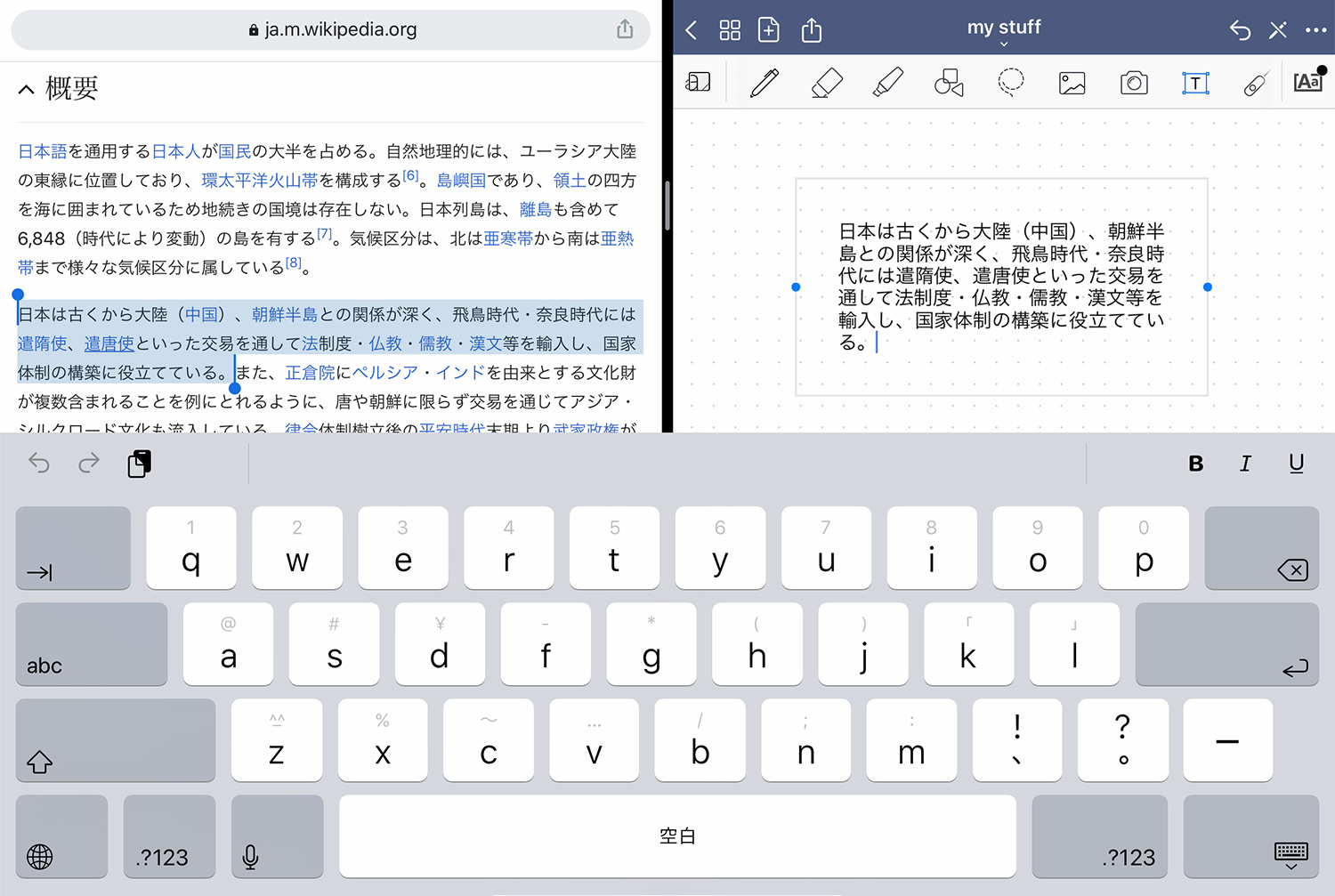
Task: Tap the selection end handle in Wikipedia
Action: tap(234, 388)
